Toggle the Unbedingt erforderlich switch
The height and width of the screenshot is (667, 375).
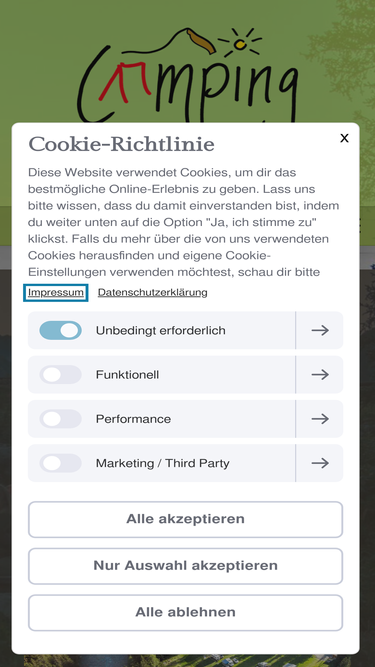coord(60,331)
